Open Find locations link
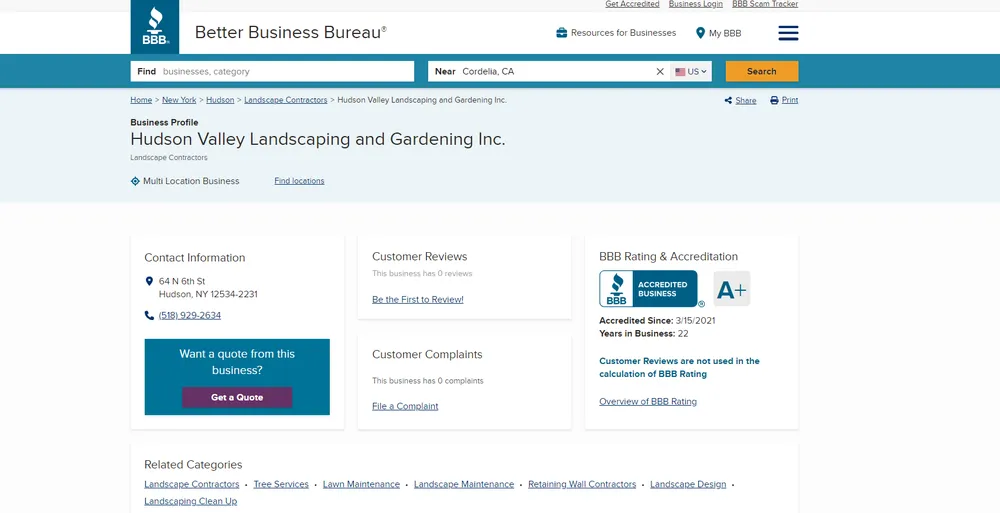 [x=299, y=181]
